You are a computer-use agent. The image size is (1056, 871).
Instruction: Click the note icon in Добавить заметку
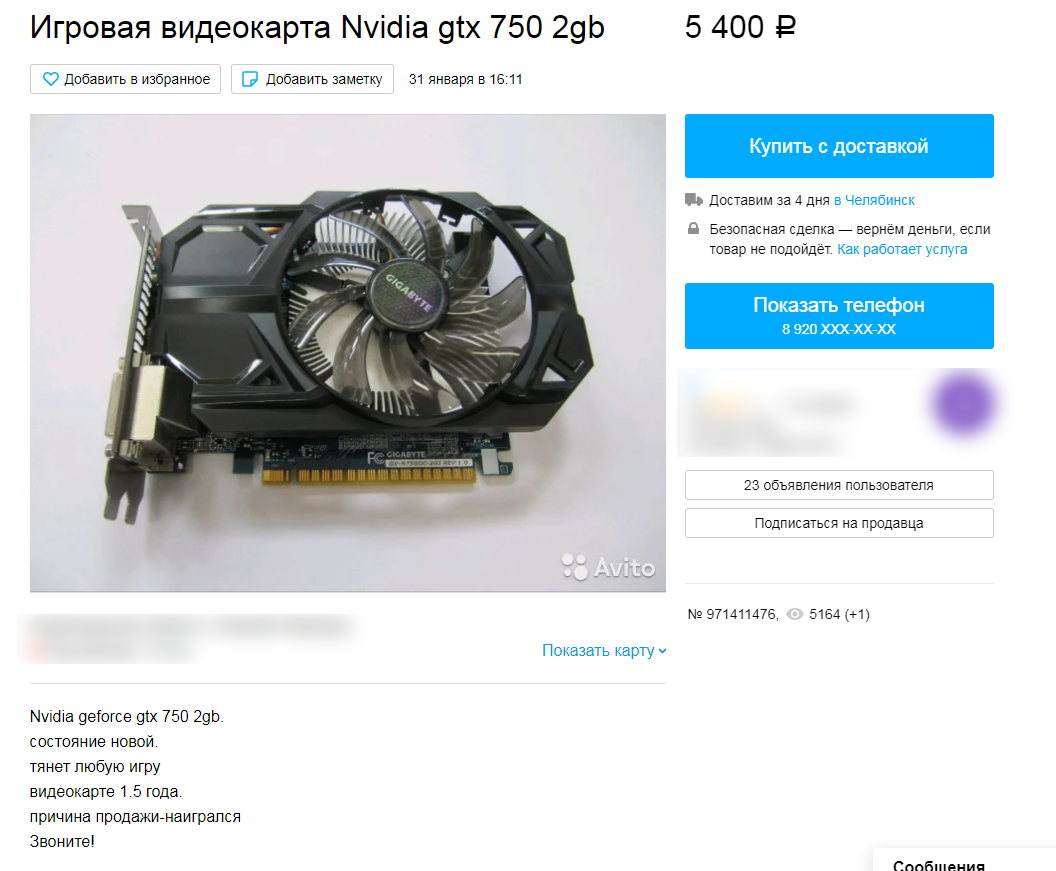point(249,79)
